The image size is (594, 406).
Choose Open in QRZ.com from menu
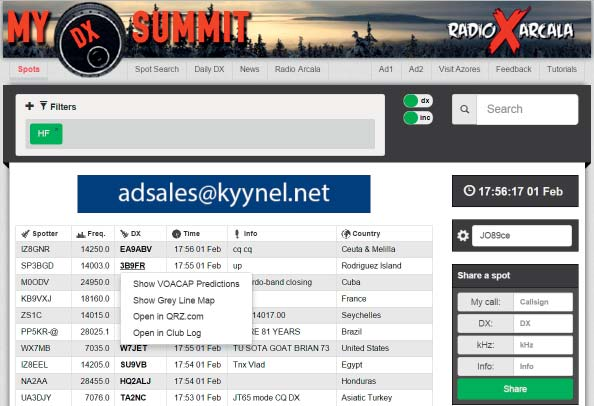click(x=168, y=317)
